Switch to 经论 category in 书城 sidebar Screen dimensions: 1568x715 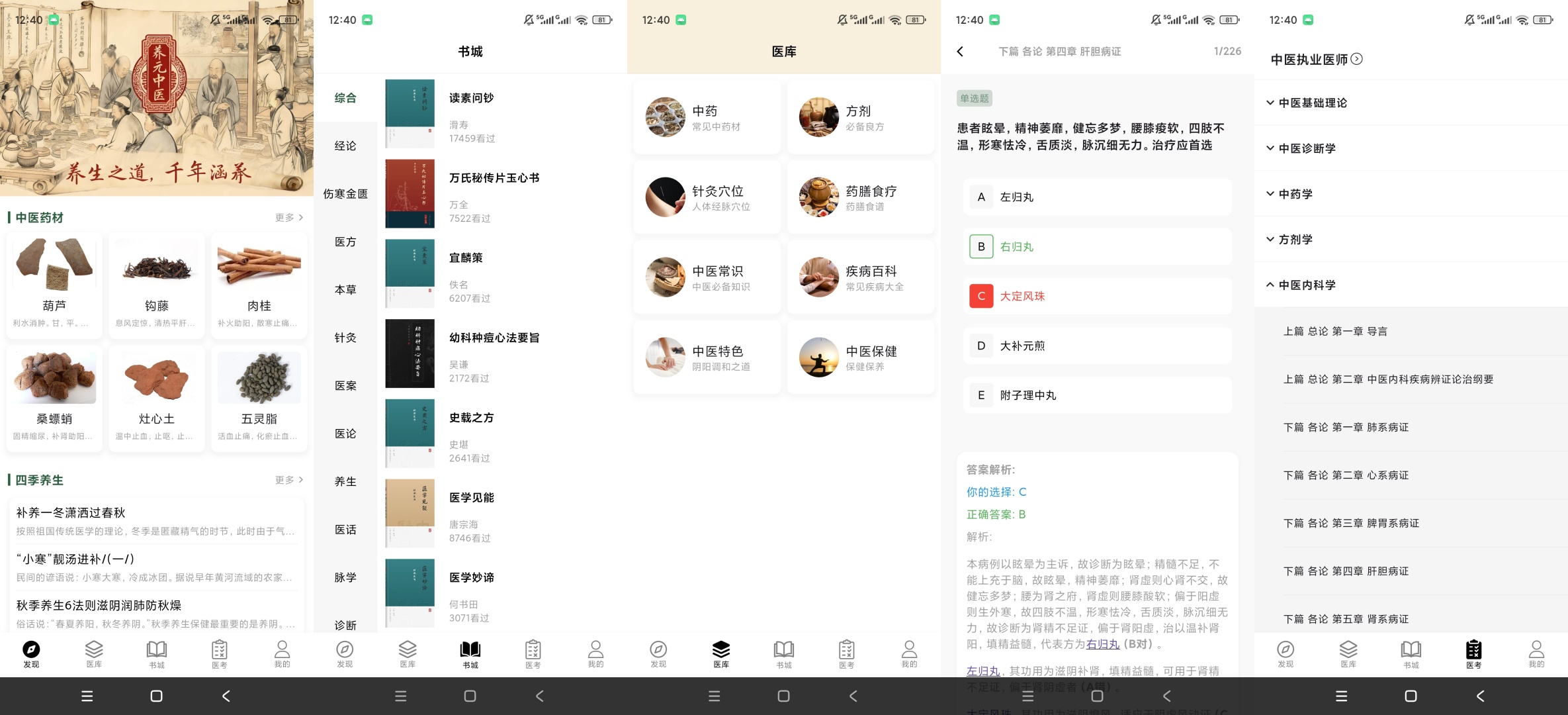pos(345,146)
